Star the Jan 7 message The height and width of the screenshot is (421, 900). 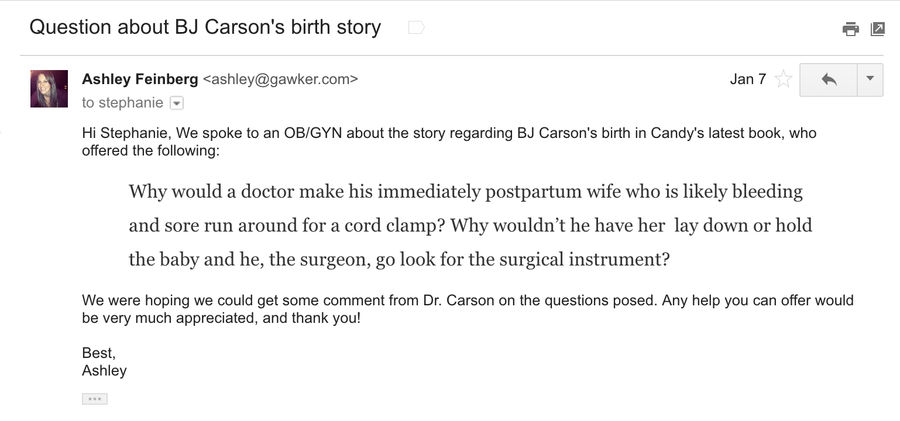[x=783, y=79]
